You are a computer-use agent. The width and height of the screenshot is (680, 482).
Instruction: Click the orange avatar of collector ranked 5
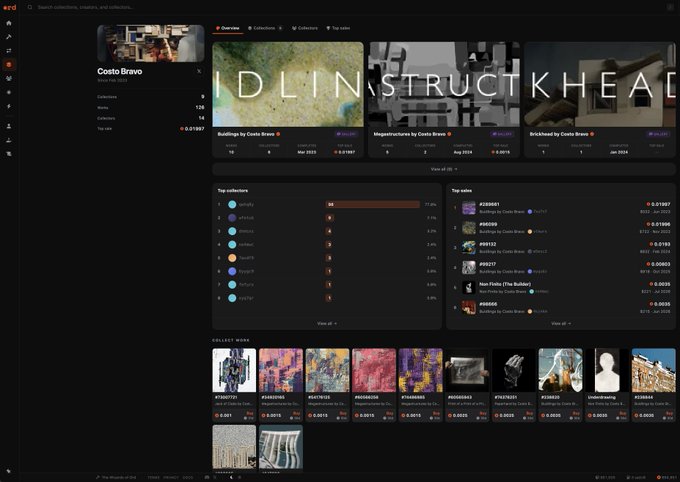click(x=232, y=258)
